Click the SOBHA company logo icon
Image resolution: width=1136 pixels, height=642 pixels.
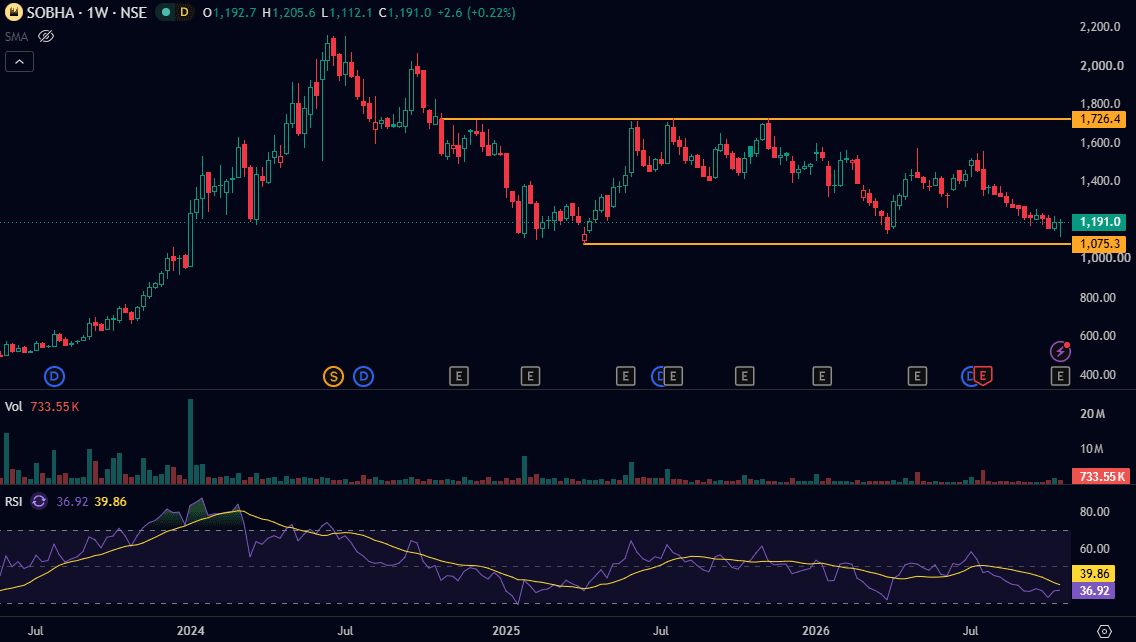pyautogui.click(x=14, y=12)
